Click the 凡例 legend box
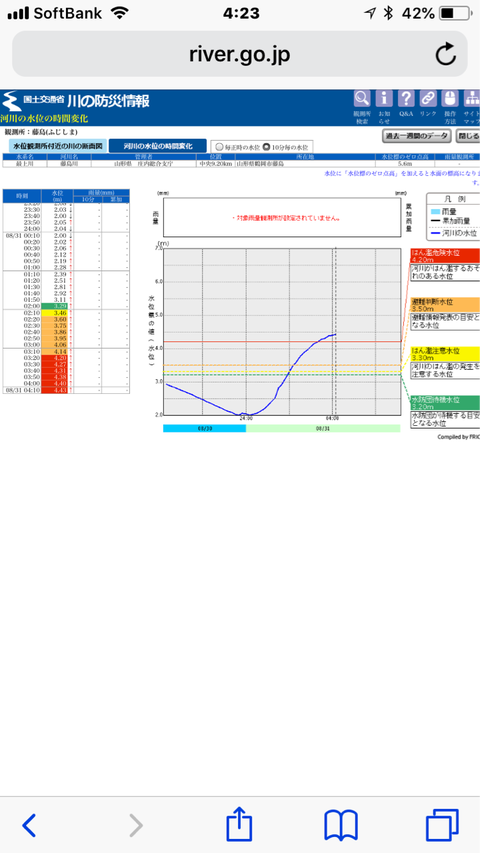Image resolution: width=480 pixels, height=853 pixels. coord(453,216)
